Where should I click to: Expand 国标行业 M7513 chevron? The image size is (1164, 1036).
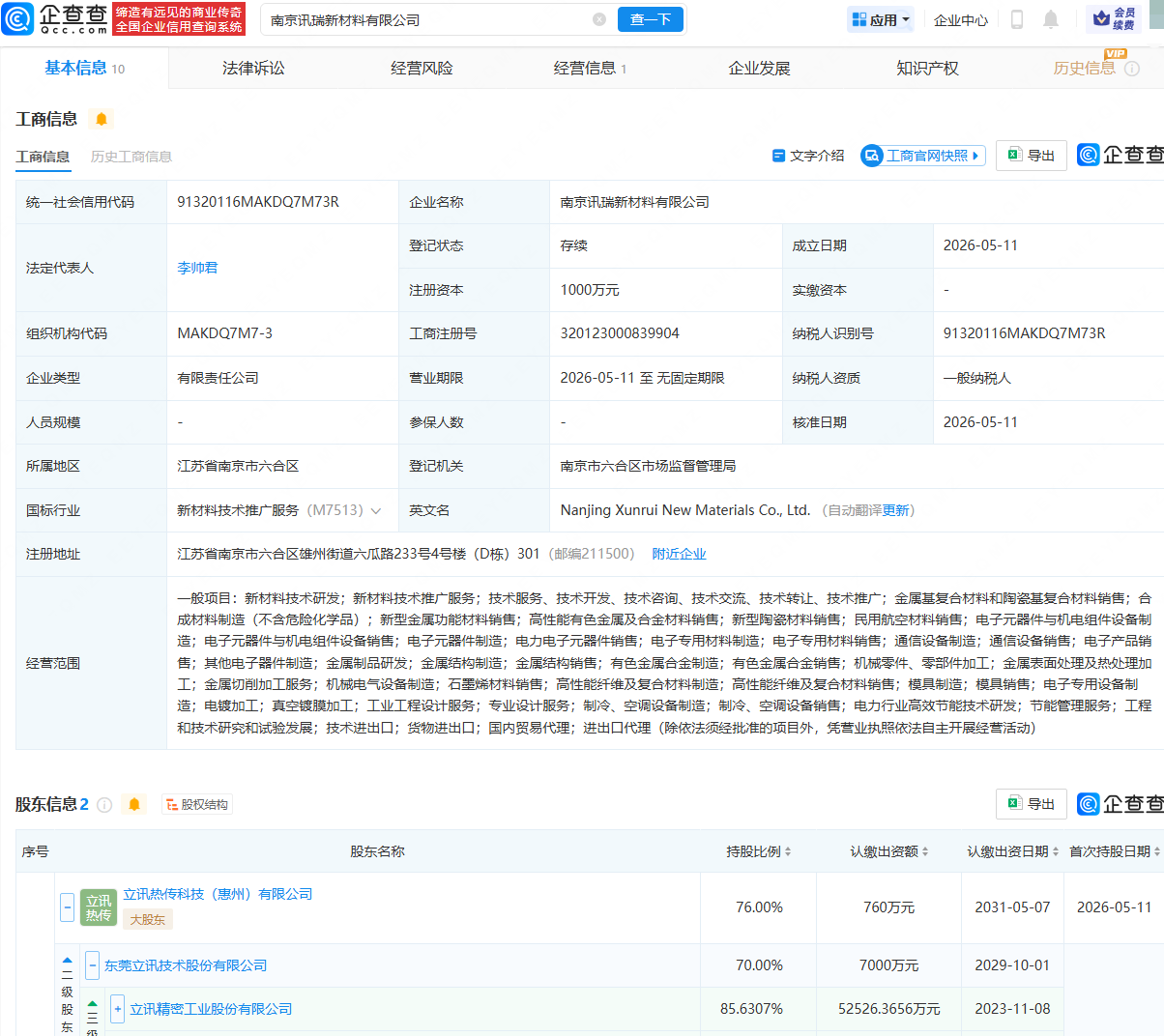tap(376, 511)
